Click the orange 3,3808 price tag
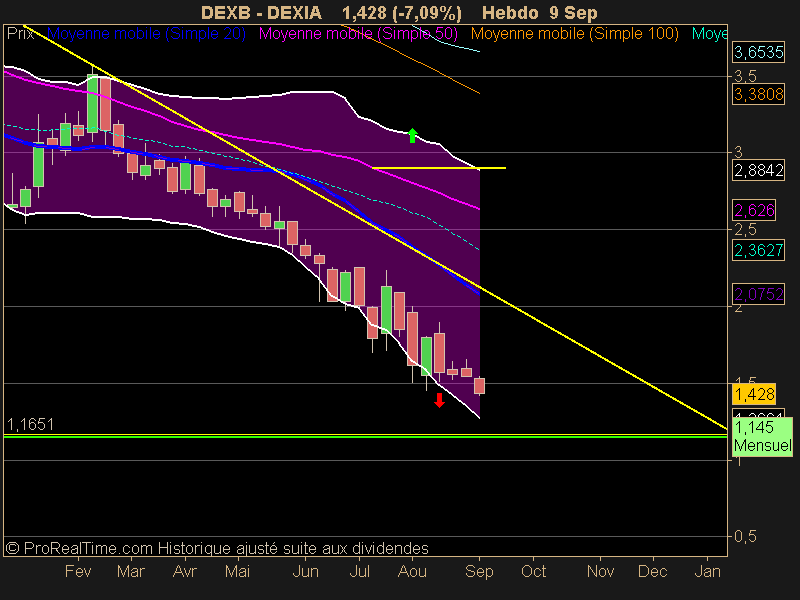 [x=758, y=94]
